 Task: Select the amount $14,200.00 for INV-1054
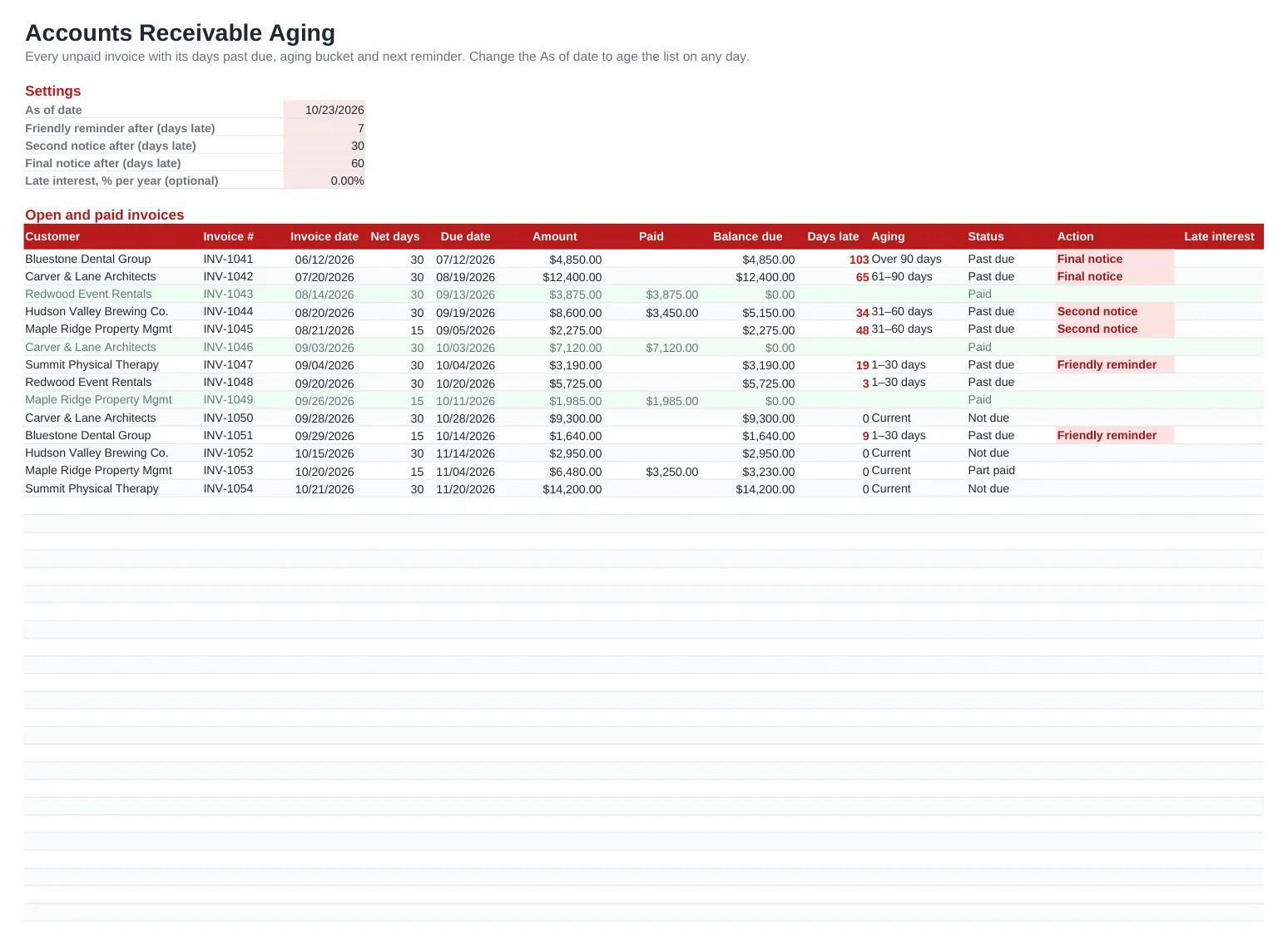click(572, 489)
